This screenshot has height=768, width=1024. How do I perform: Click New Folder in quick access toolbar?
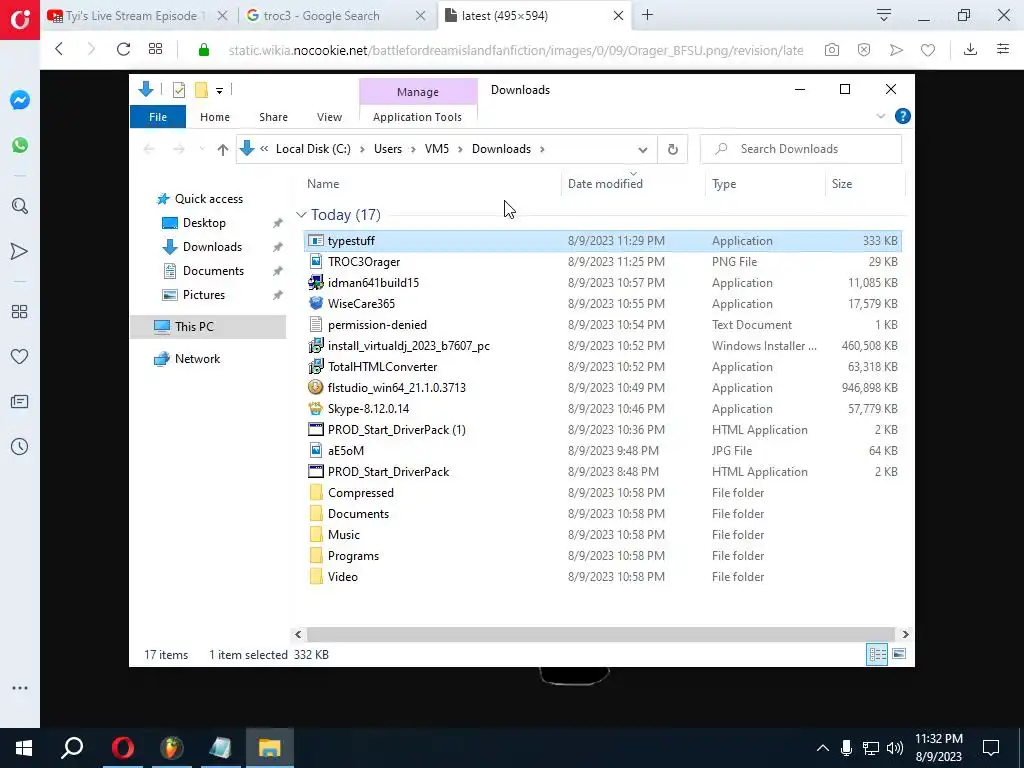pyautogui.click(x=201, y=90)
